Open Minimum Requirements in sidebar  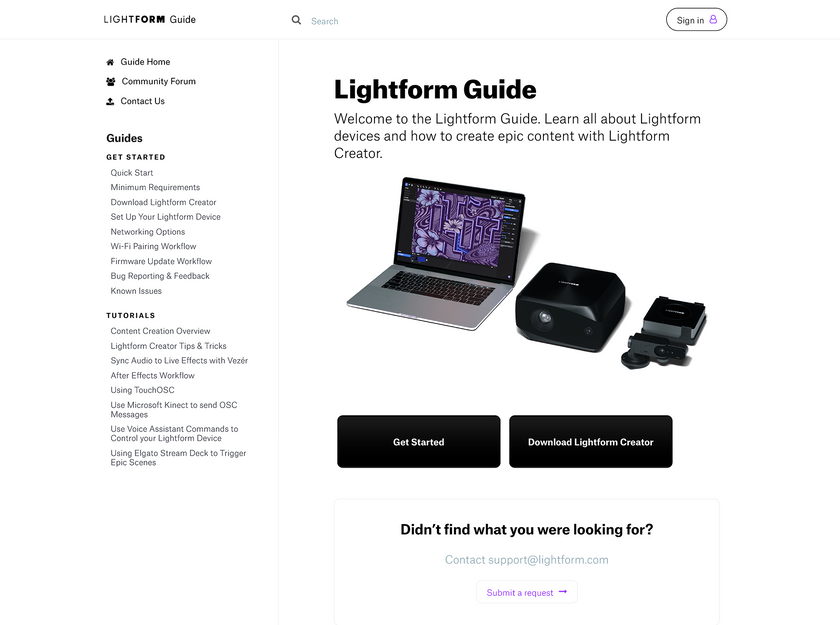point(155,187)
